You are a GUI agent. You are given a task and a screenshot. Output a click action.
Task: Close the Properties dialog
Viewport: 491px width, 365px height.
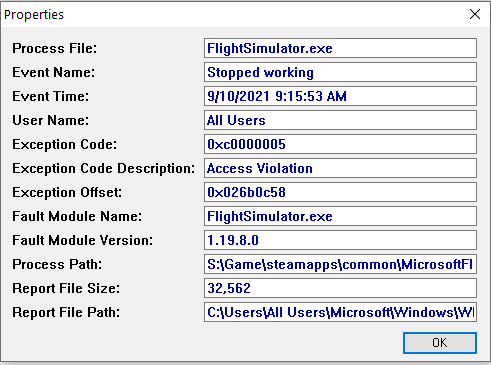(x=475, y=14)
